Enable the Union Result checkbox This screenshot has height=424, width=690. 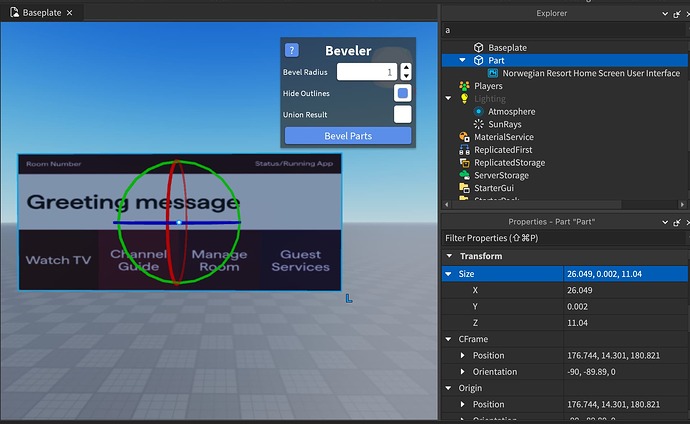coord(402,114)
